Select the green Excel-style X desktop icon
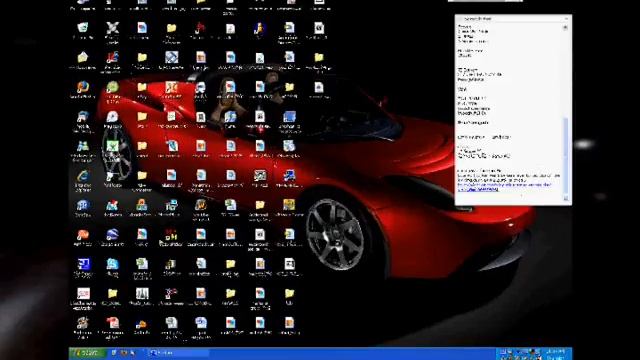The image size is (640, 360). click(112, 146)
